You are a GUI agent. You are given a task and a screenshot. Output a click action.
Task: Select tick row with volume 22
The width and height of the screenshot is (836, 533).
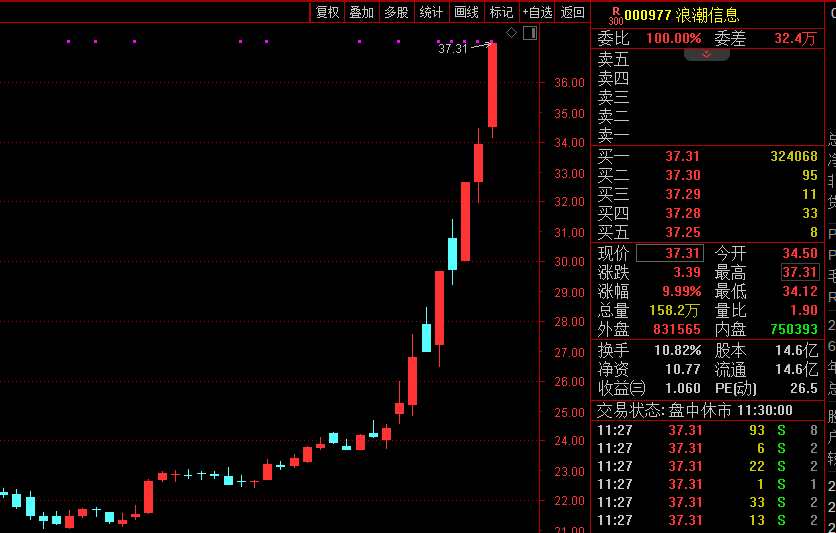(708, 466)
